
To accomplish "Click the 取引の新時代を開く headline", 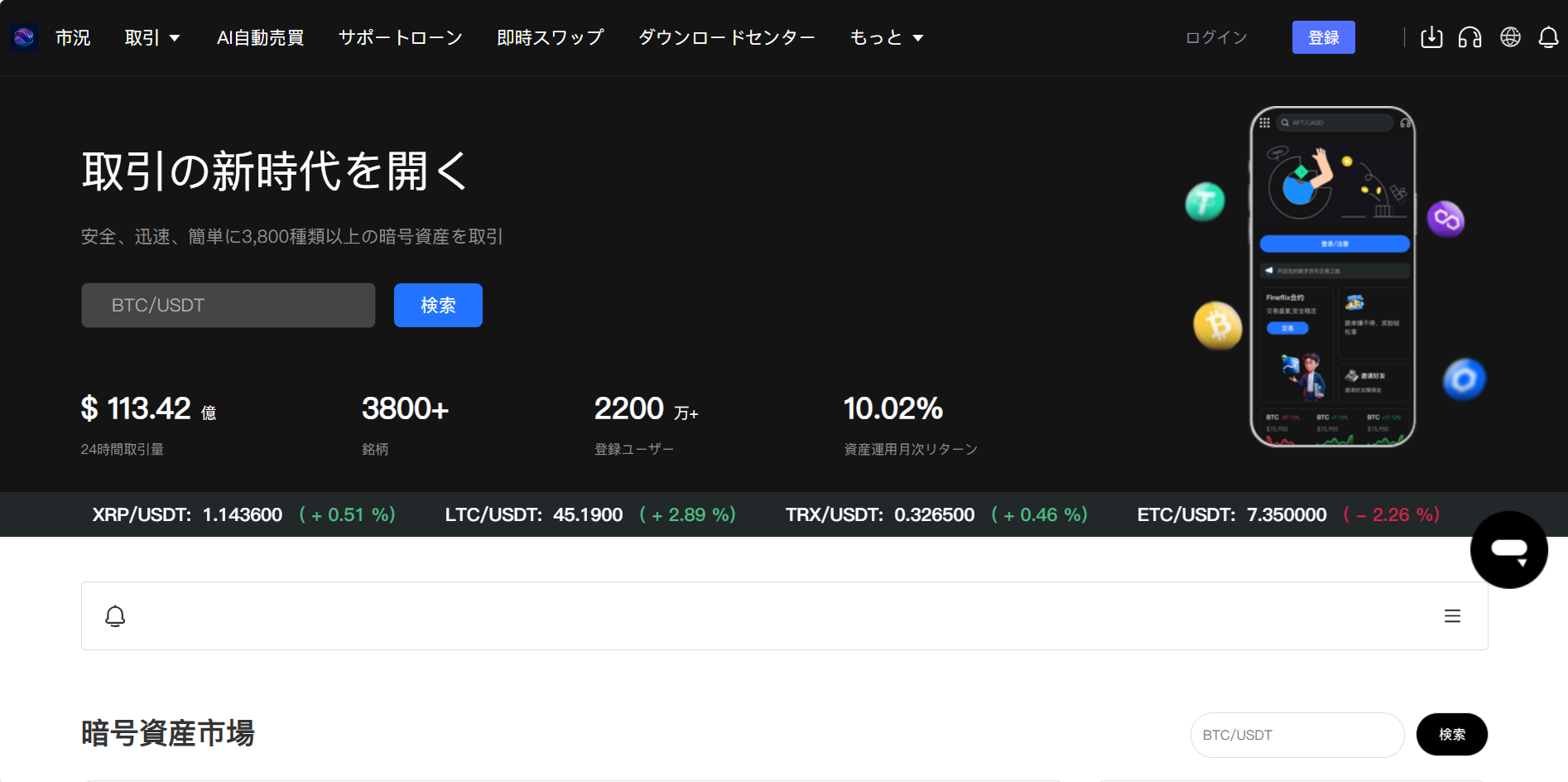I will coord(275,171).
